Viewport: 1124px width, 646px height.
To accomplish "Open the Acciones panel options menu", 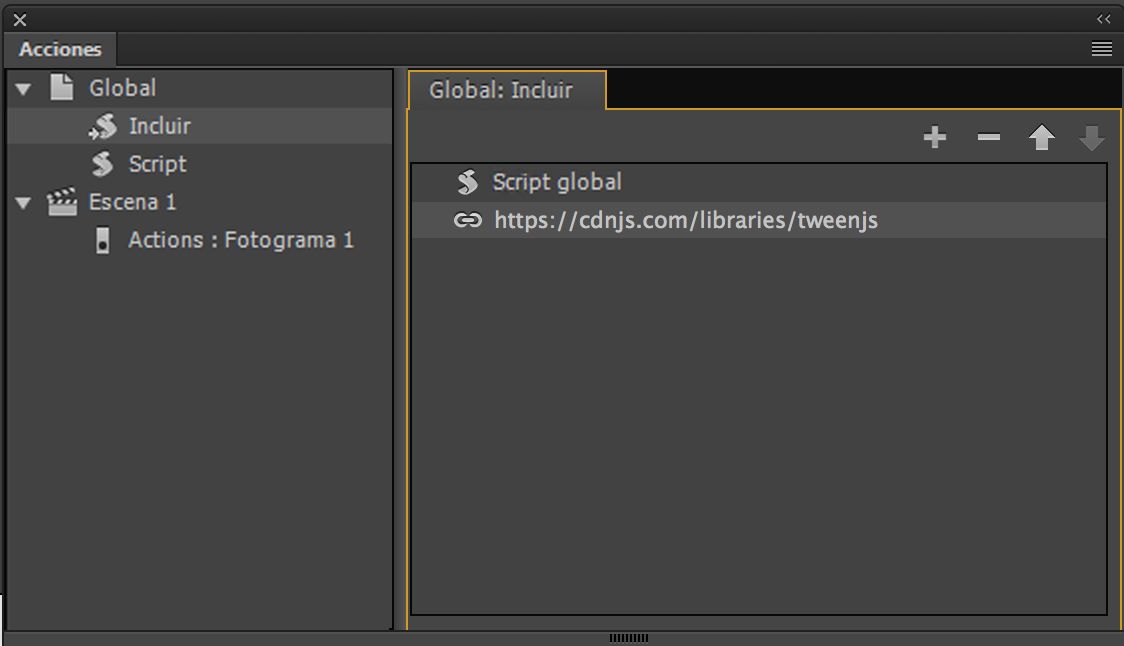I will (x=1102, y=49).
